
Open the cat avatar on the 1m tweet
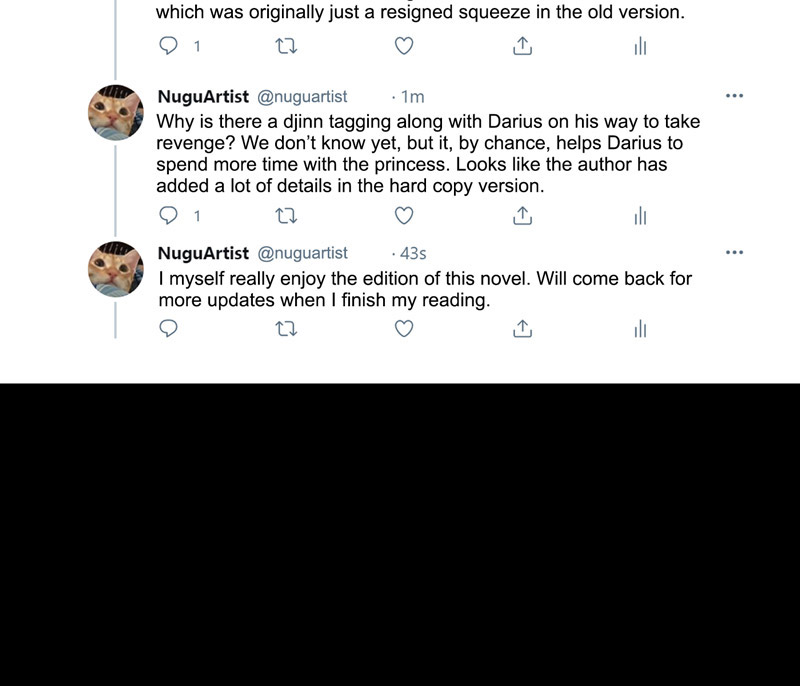(116, 111)
